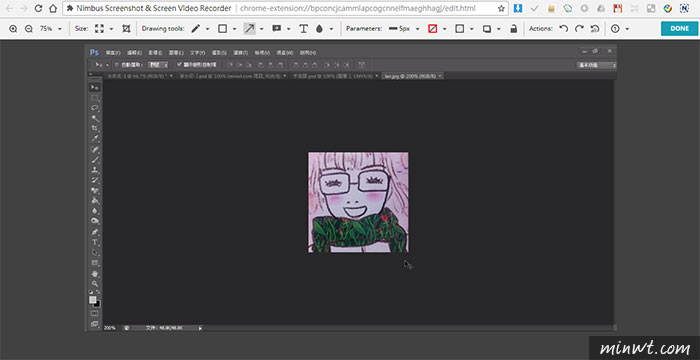Select the rectangle shape tool

point(222,29)
